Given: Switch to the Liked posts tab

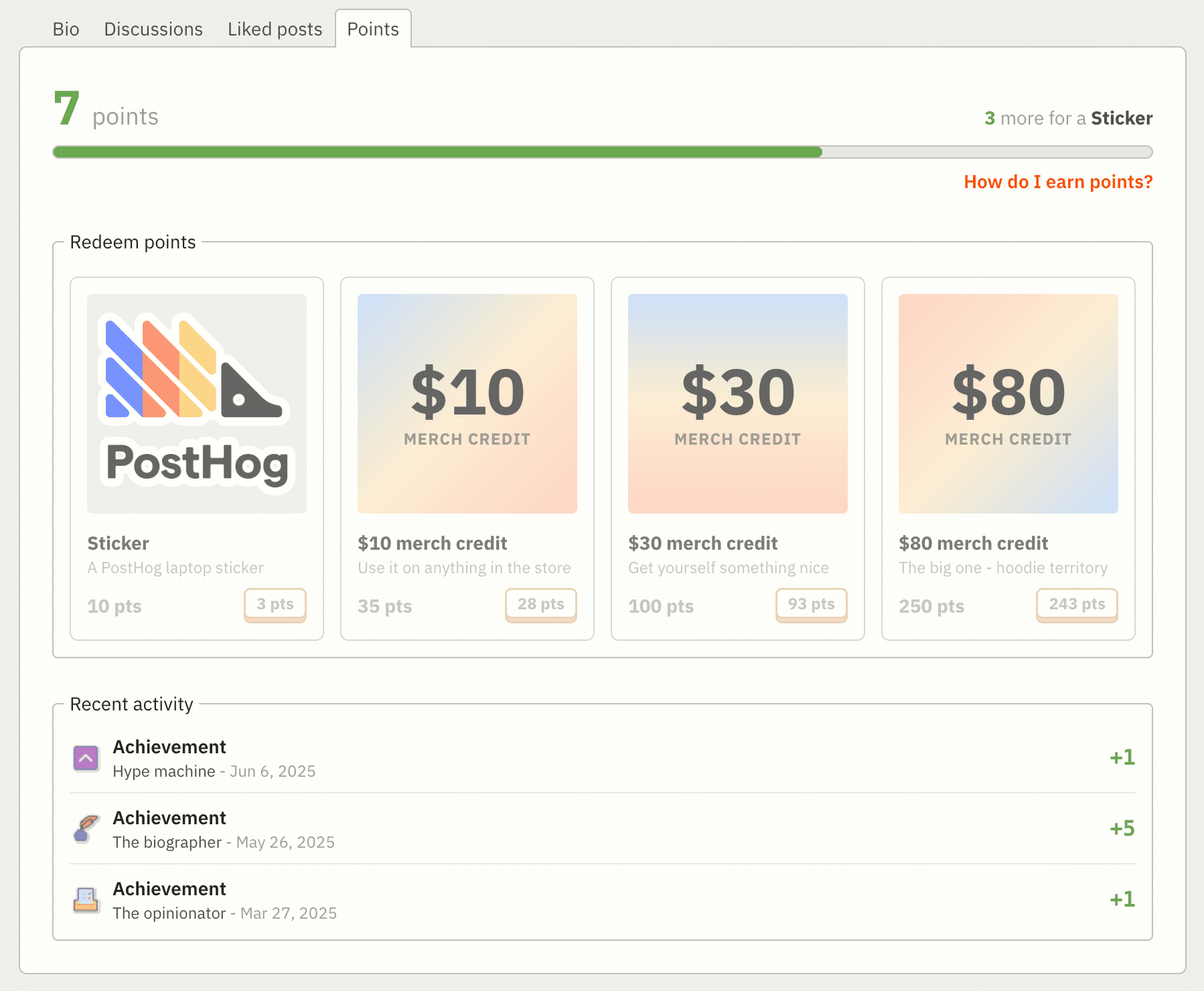Looking at the screenshot, I should pyautogui.click(x=275, y=29).
